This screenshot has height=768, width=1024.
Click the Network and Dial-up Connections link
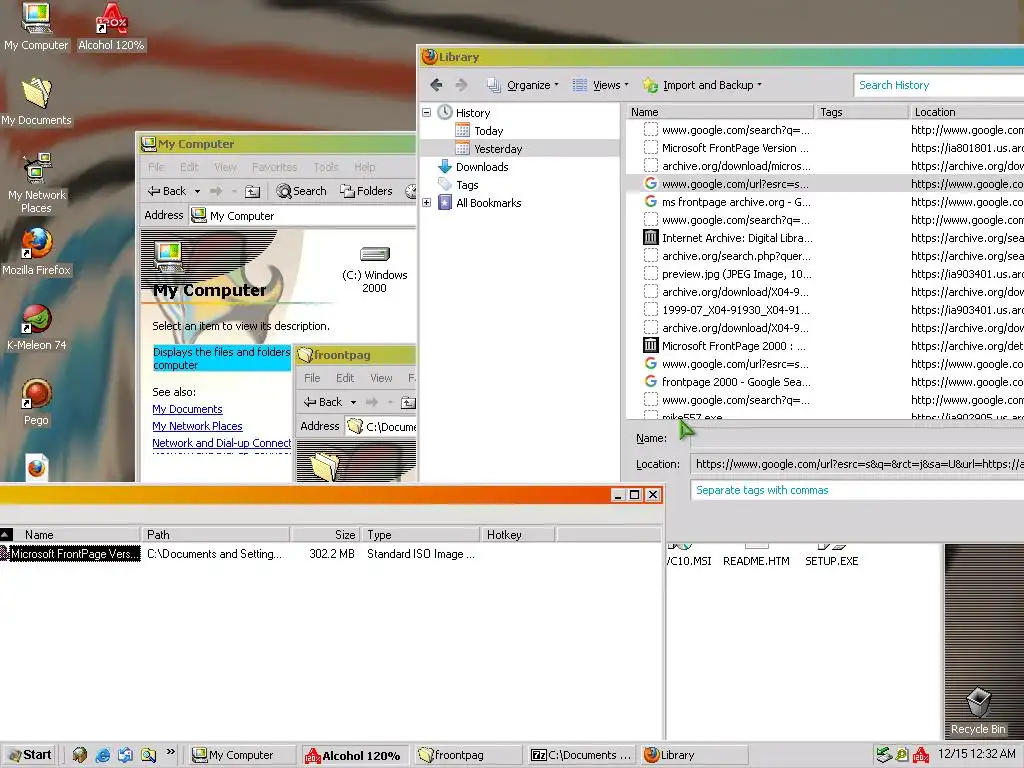pyautogui.click(x=221, y=443)
